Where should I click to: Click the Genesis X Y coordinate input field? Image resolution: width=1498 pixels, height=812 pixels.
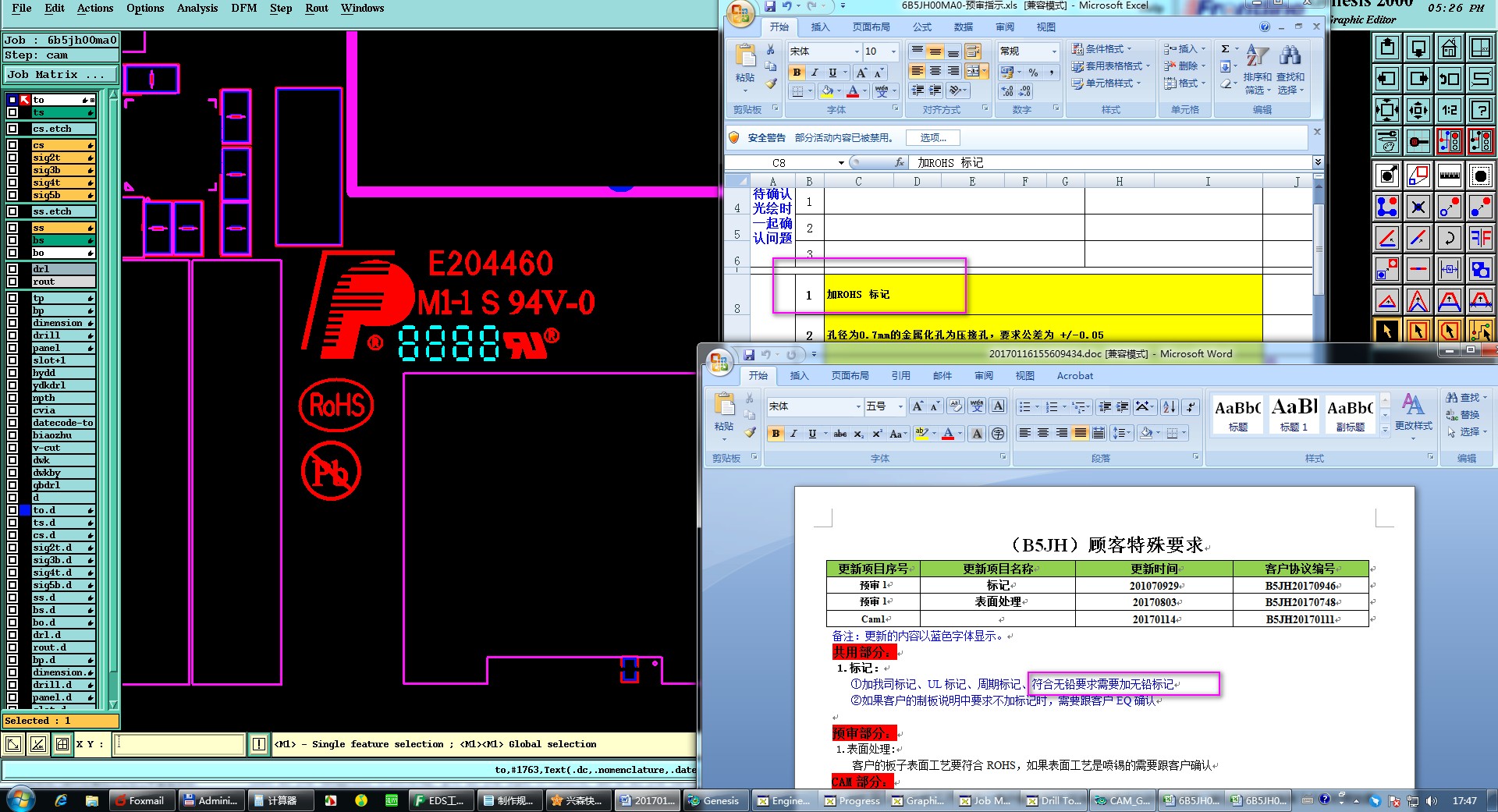click(179, 744)
